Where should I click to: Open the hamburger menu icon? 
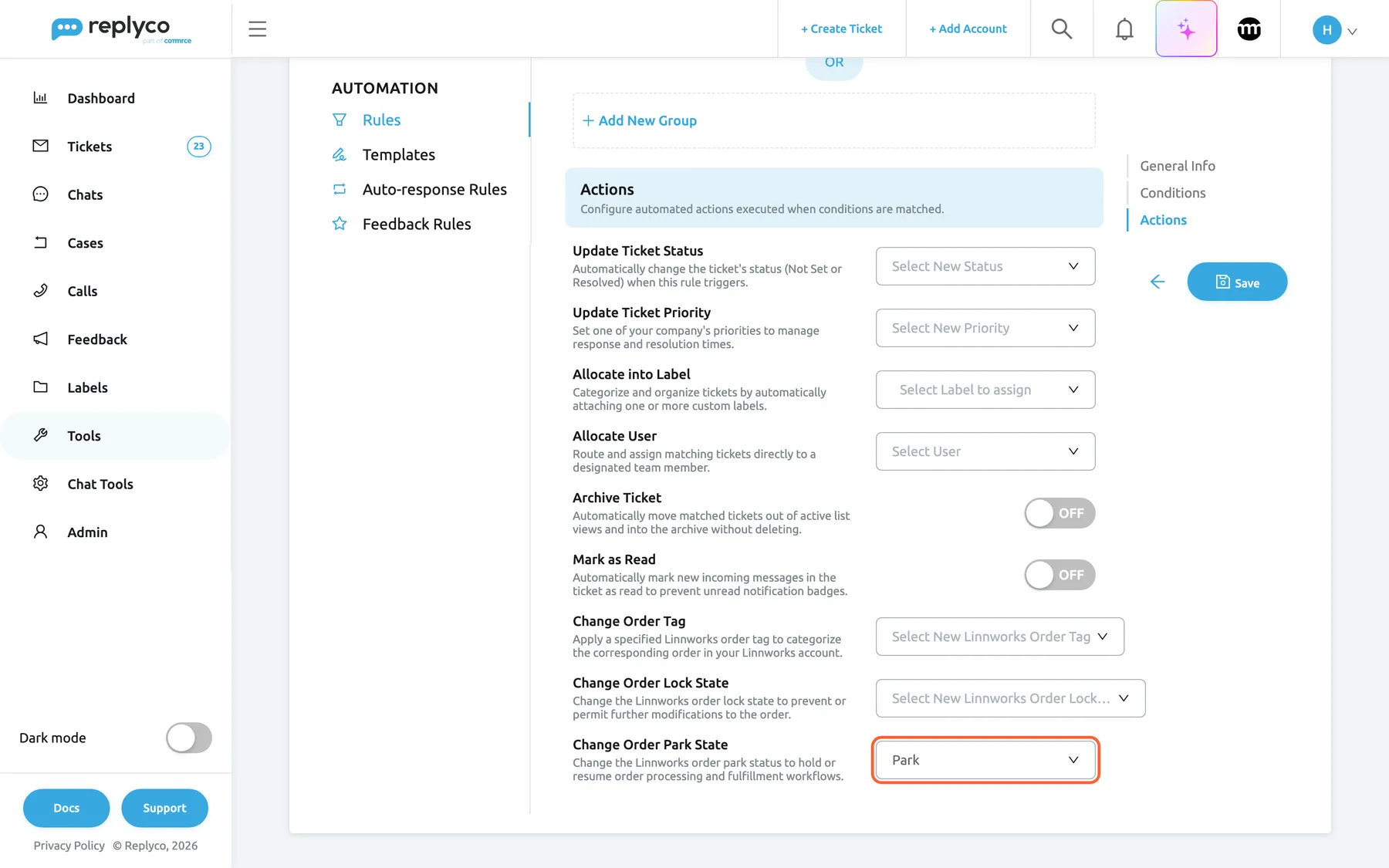257,29
